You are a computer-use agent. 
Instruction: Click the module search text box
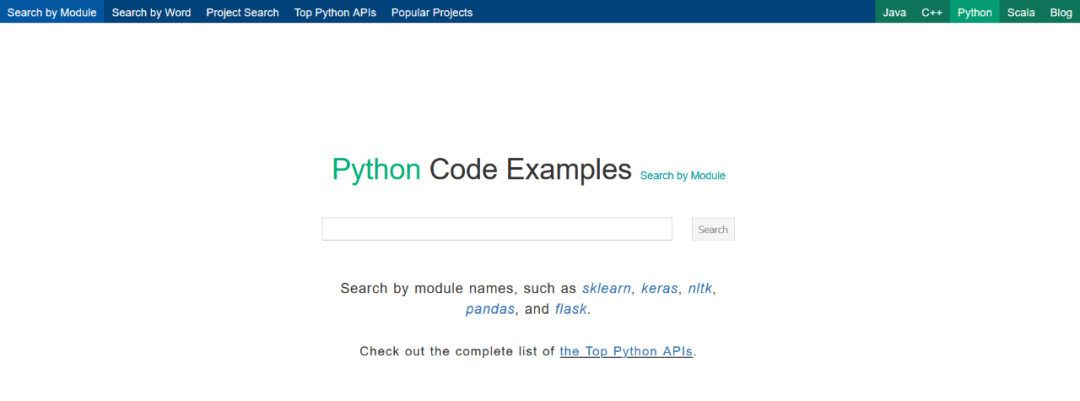(x=496, y=229)
